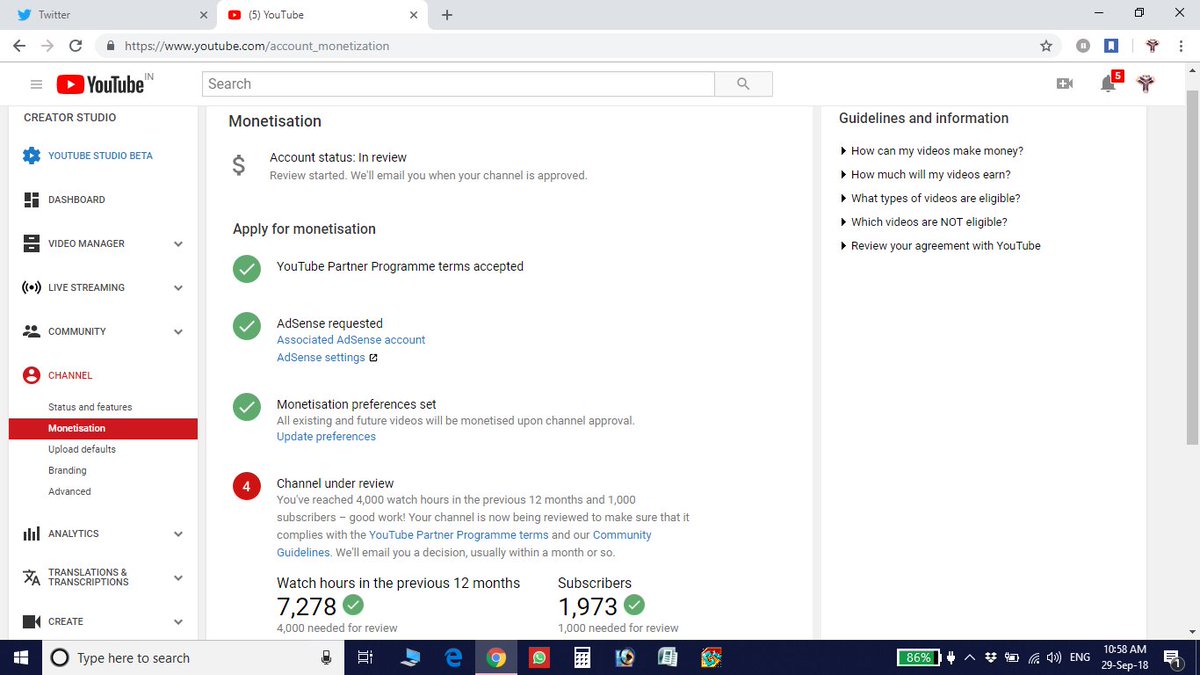
Task: Click the YouTube logo
Action: coord(105,84)
